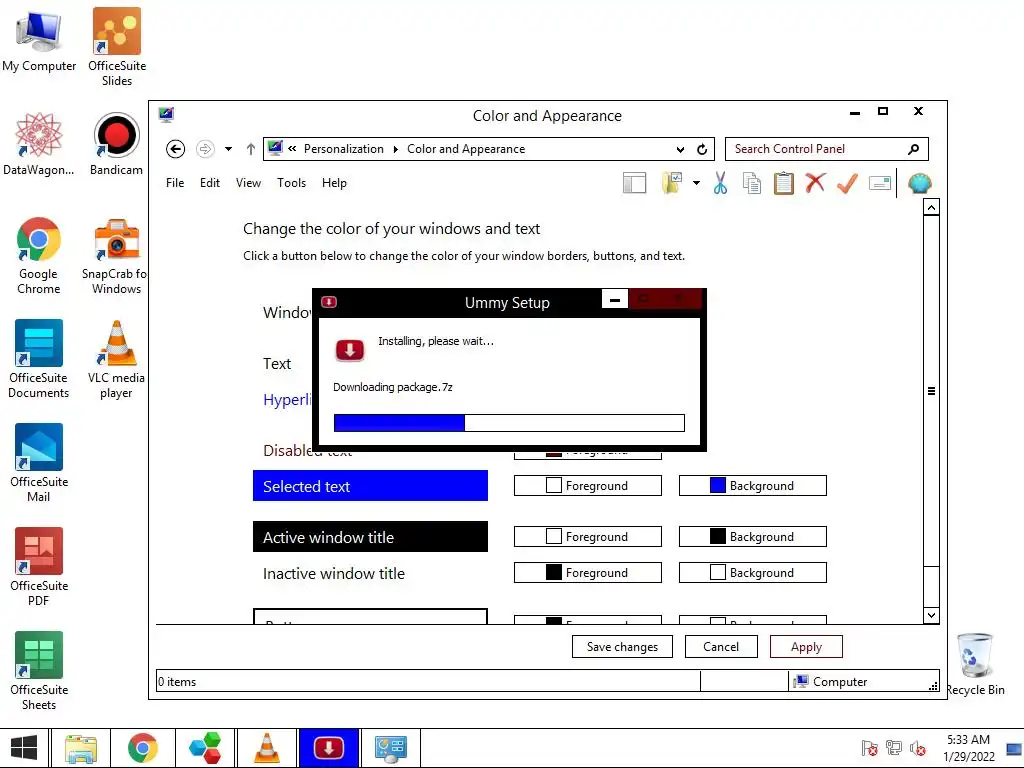Click the Save changes button
This screenshot has width=1024, height=768.
(622, 647)
